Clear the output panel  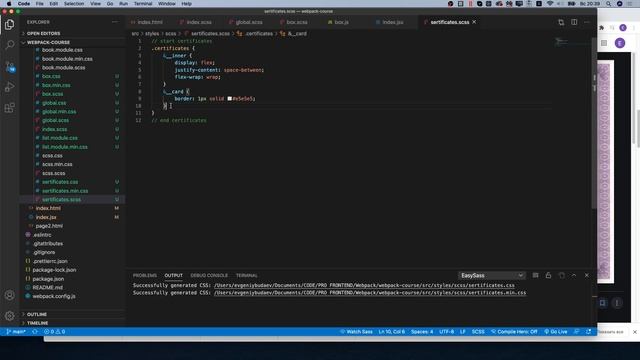536,276
